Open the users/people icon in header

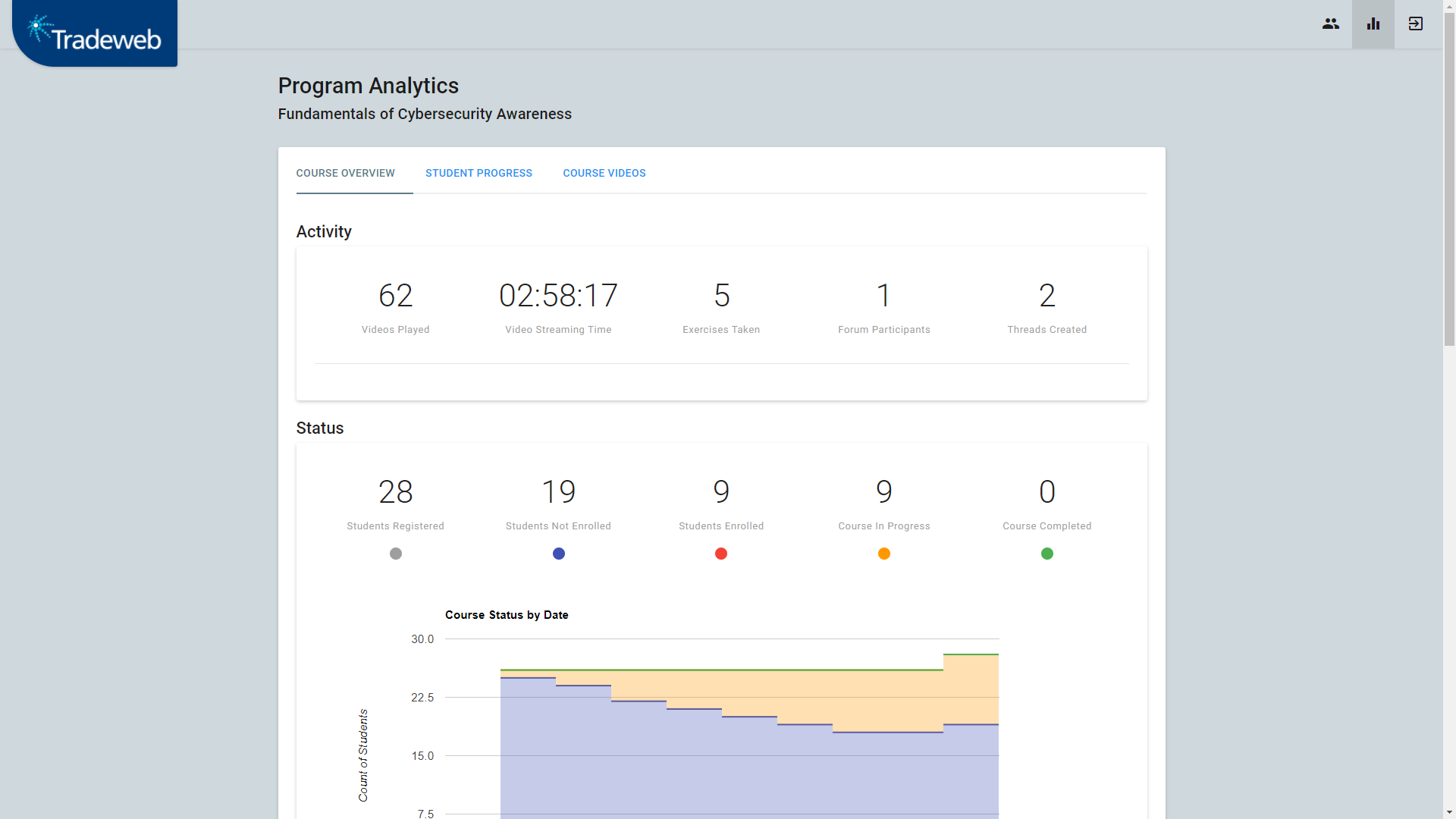click(1330, 24)
